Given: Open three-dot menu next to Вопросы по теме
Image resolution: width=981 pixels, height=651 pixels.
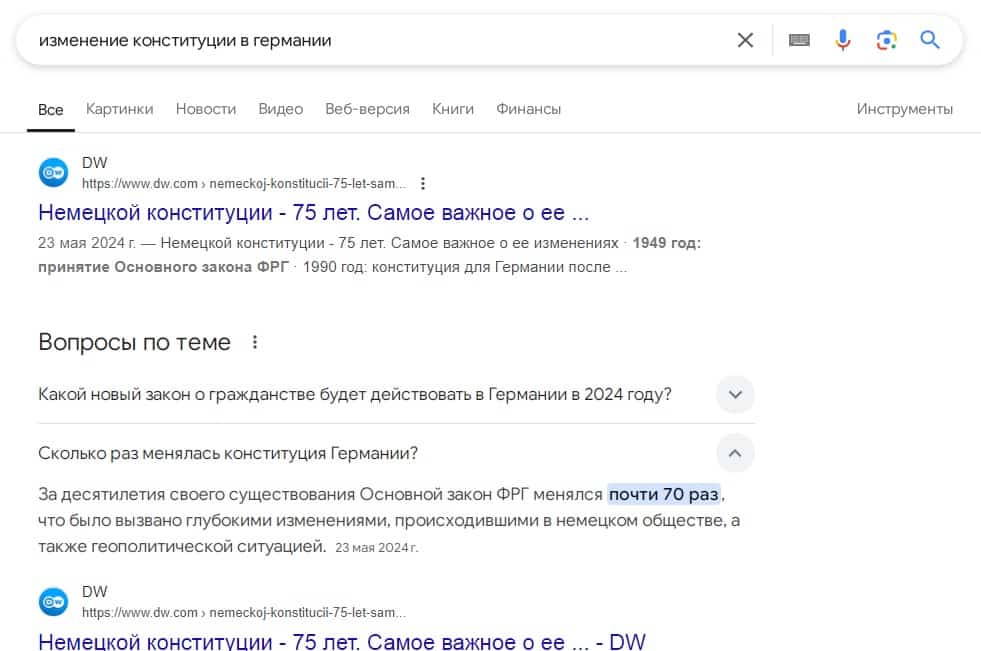Looking at the screenshot, I should tap(255, 342).
